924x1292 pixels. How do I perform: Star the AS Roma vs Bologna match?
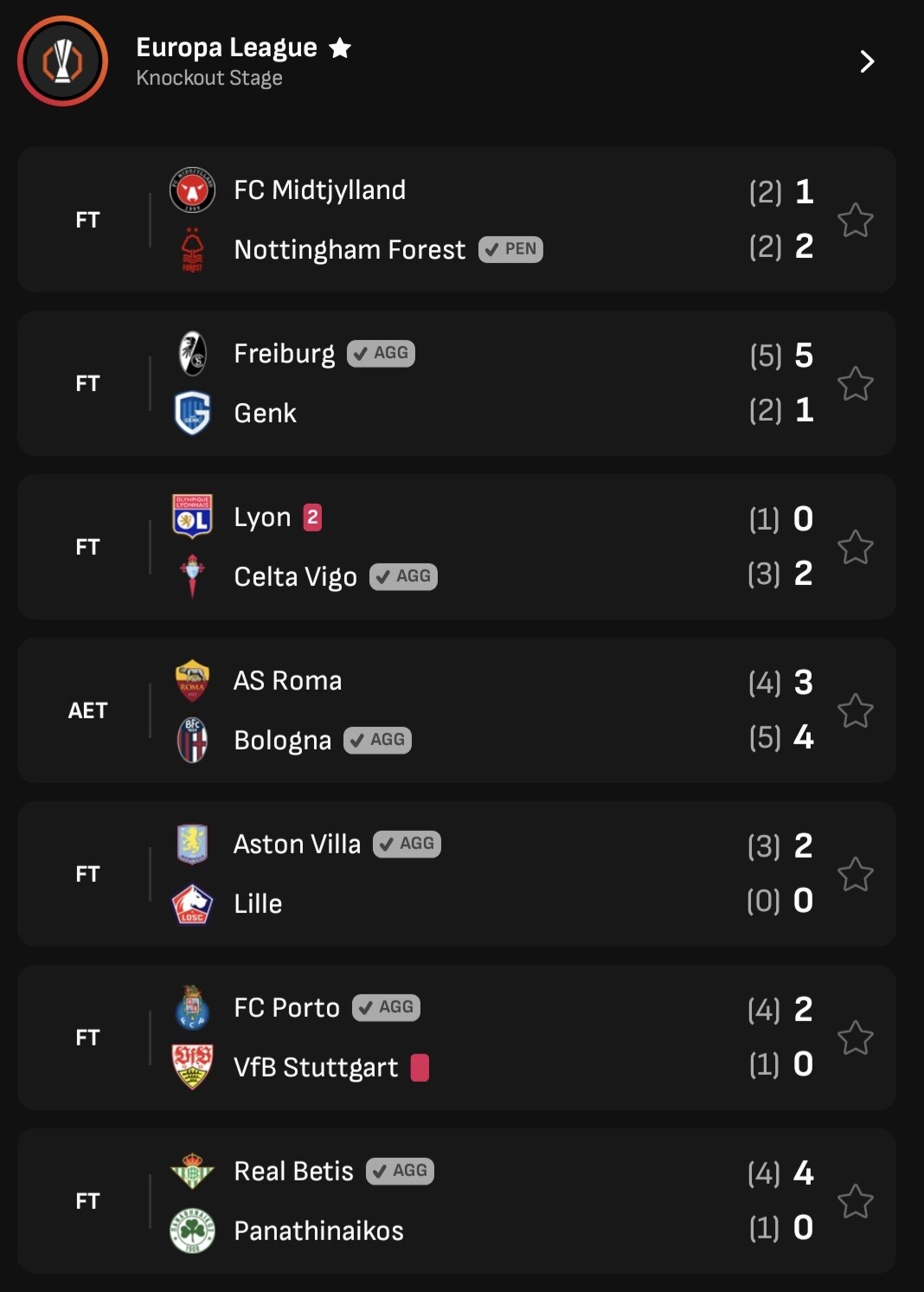tap(856, 710)
